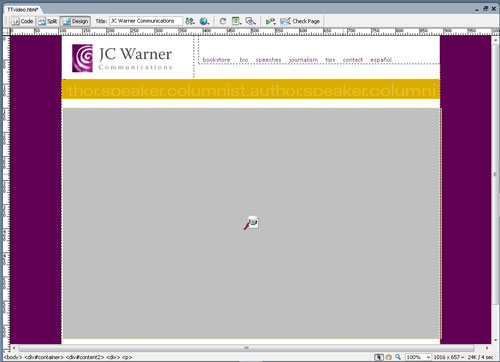Select the <p> tag in tag selector
Image resolution: width=500 pixels, height=362 pixels.
pos(127,357)
